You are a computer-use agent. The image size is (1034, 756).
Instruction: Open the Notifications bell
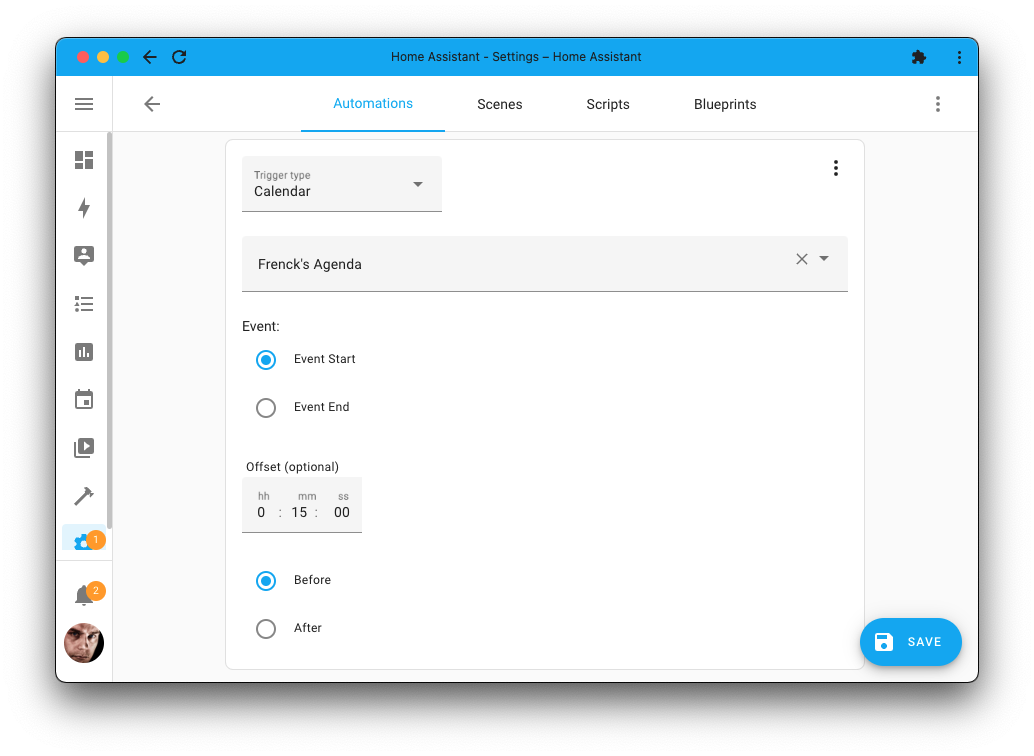click(x=84, y=591)
